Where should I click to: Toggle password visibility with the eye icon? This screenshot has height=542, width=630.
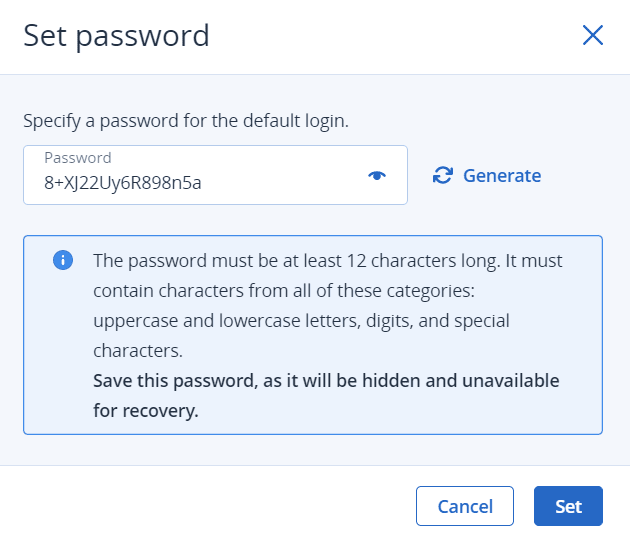(x=377, y=176)
